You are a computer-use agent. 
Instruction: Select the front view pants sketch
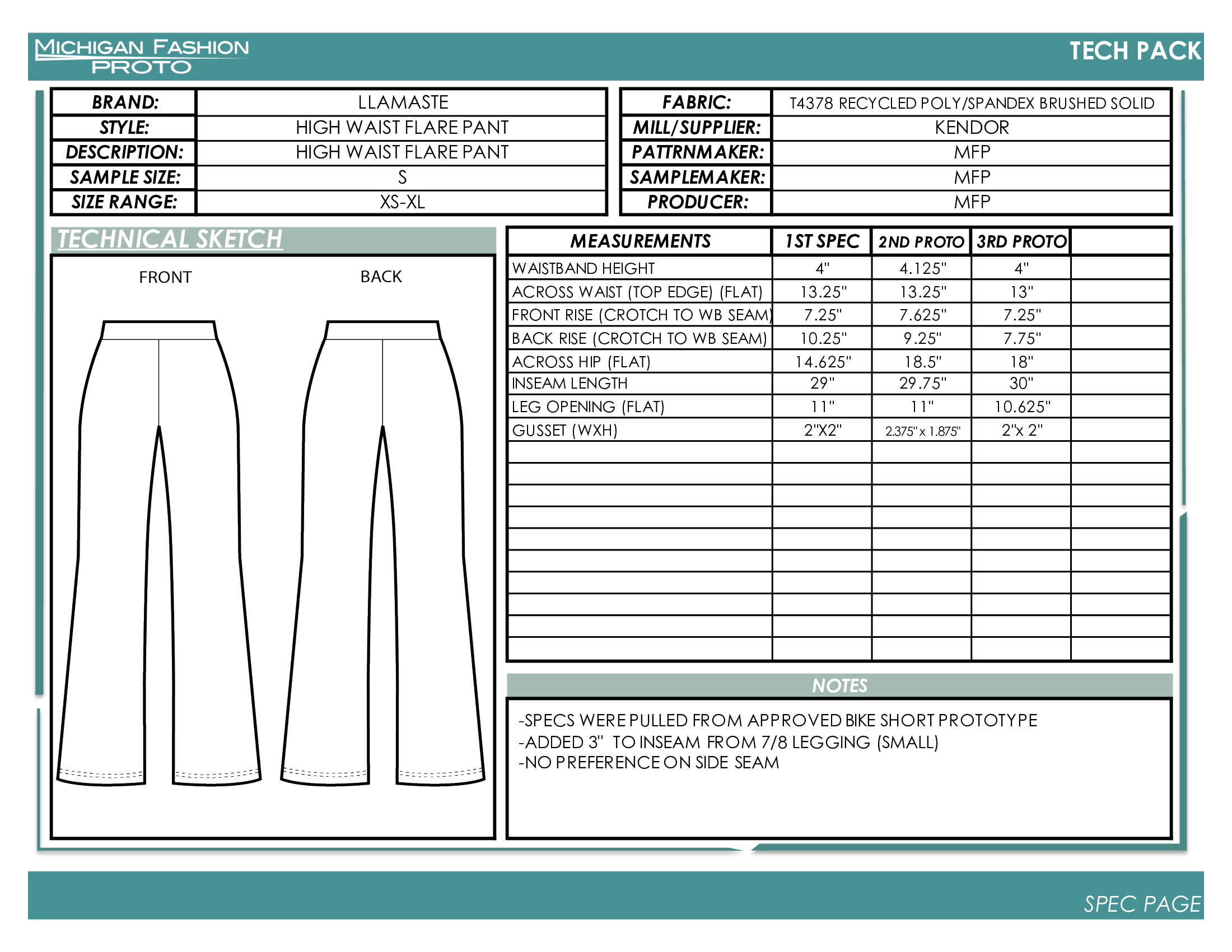159,553
